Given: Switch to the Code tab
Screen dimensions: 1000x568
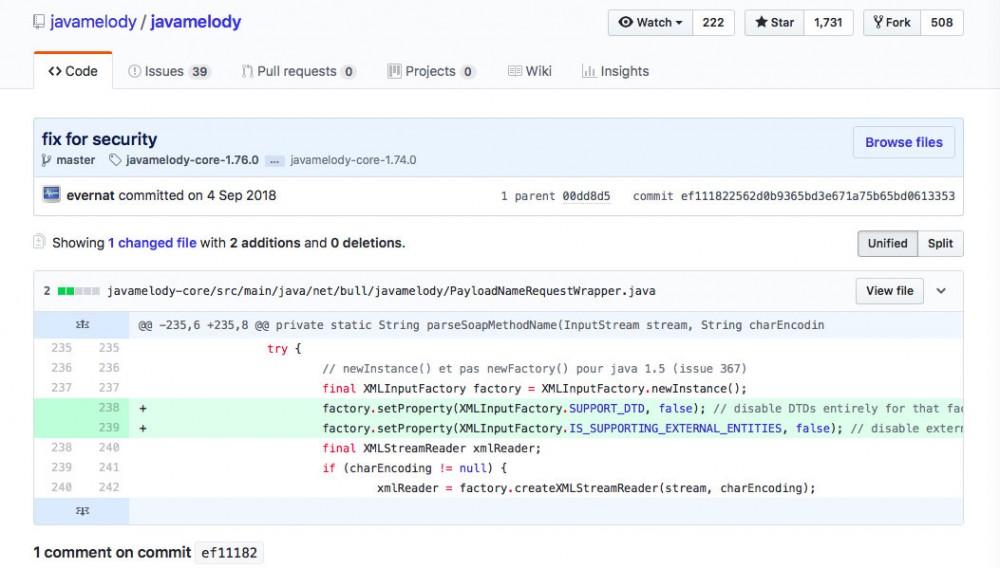Looking at the screenshot, I should coord(73,71).
